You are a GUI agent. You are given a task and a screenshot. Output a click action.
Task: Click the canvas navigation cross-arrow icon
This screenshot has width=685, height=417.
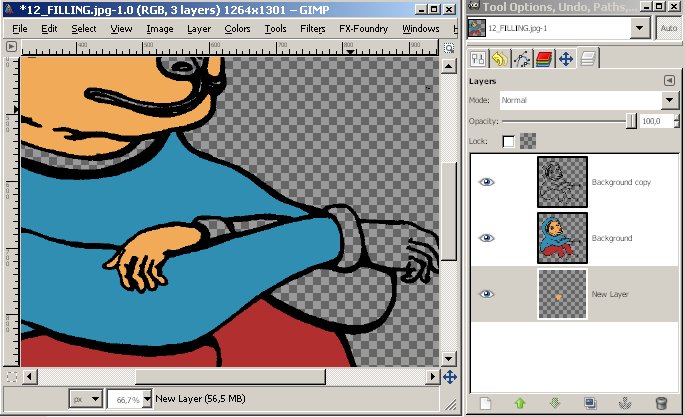[450, 377]
